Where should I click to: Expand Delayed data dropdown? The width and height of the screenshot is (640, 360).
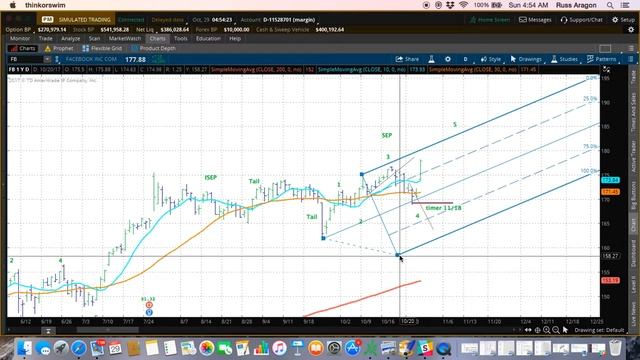168,20
